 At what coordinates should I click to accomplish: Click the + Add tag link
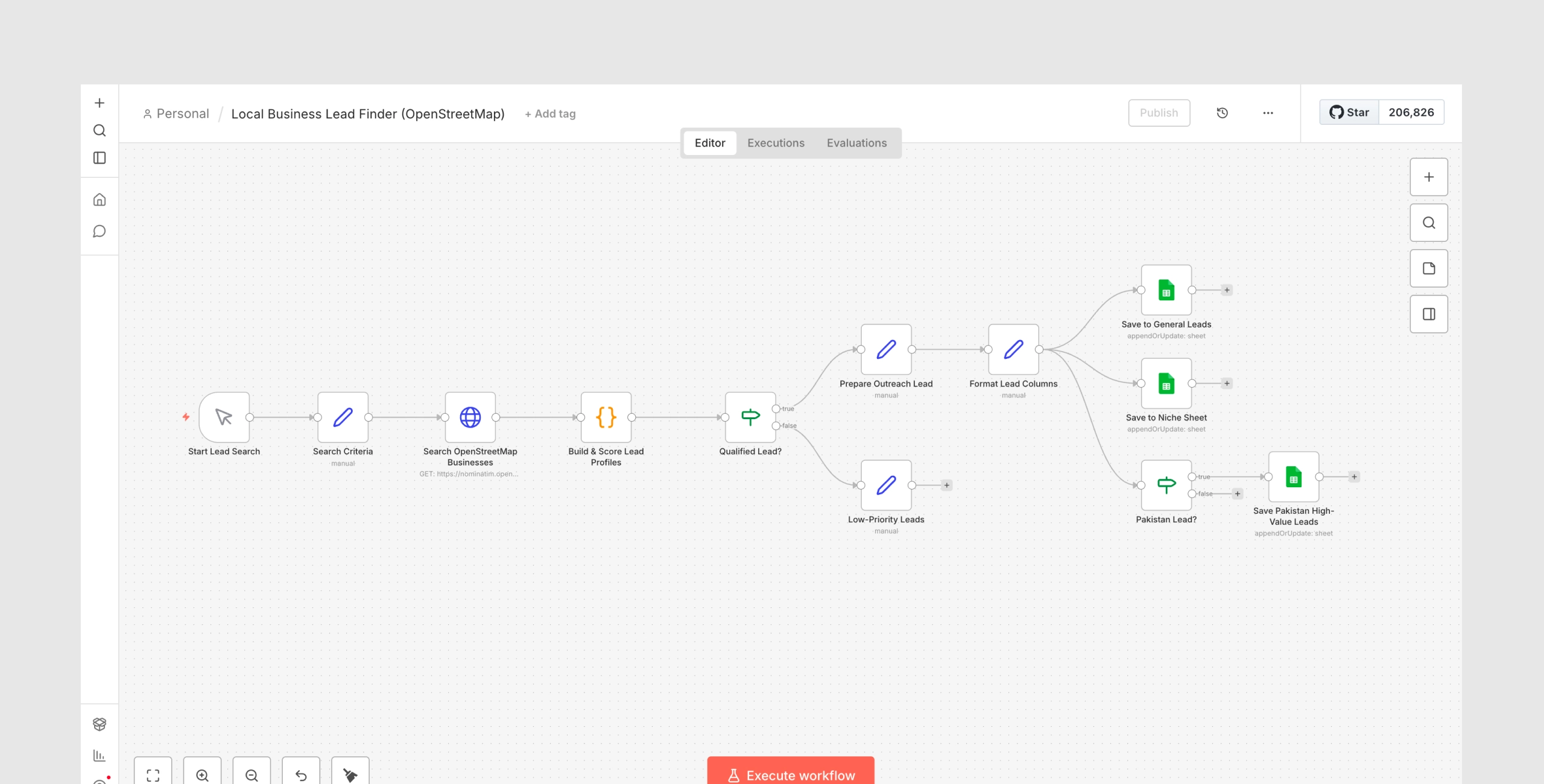click(550, 114)
